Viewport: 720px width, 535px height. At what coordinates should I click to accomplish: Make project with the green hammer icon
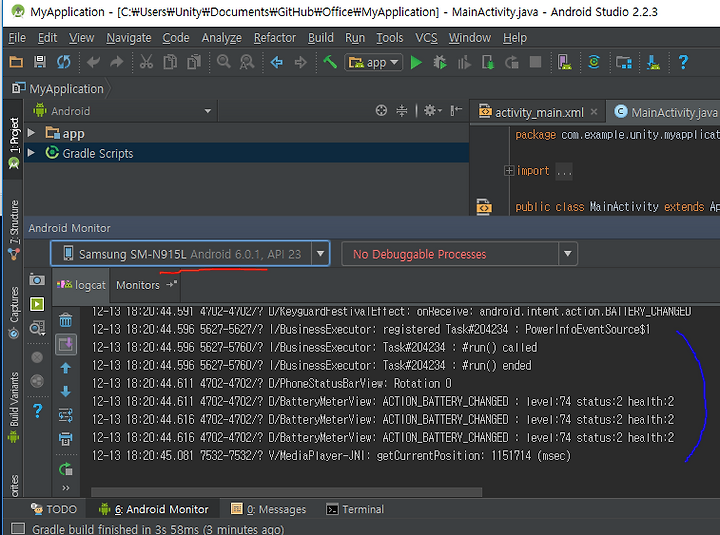[330, 62]
